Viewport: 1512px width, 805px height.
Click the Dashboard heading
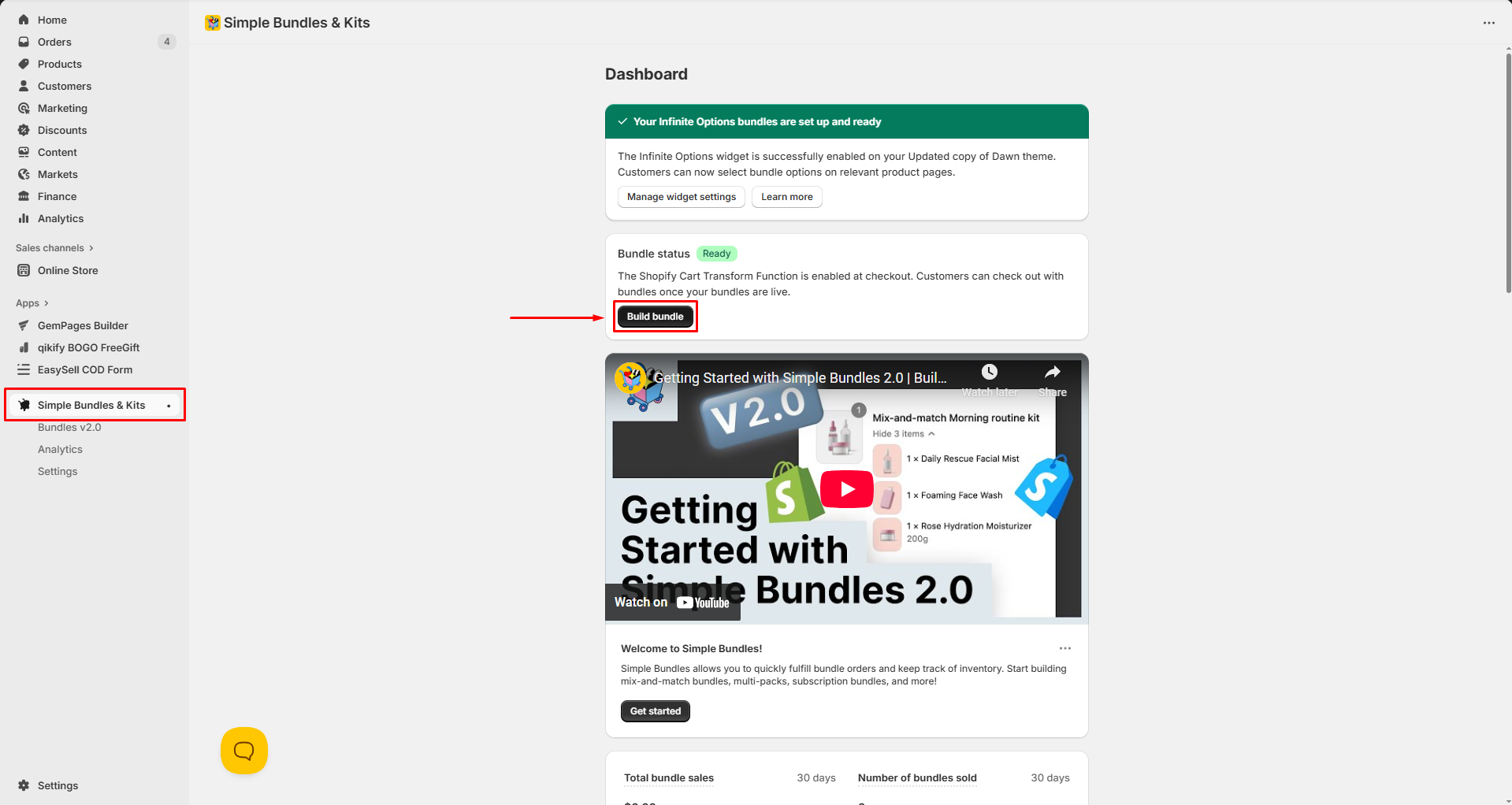pos(646,74)
